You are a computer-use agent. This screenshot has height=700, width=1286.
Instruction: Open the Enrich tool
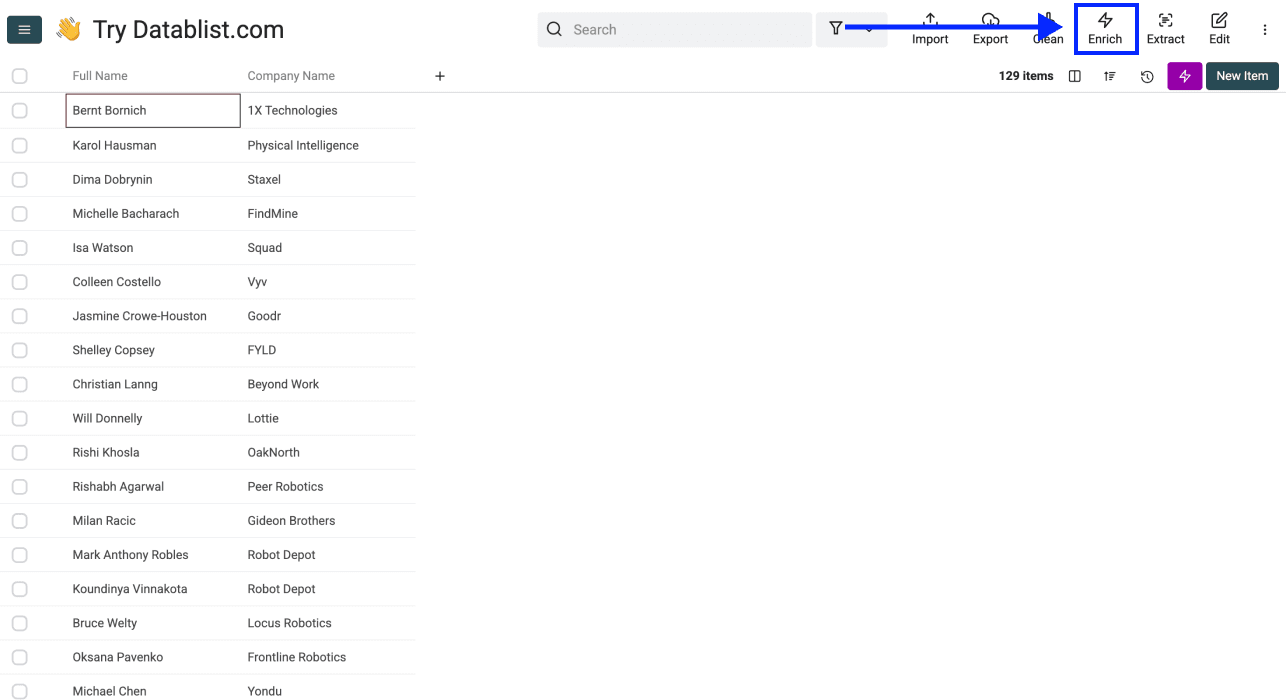click(x=1105, y=29)
